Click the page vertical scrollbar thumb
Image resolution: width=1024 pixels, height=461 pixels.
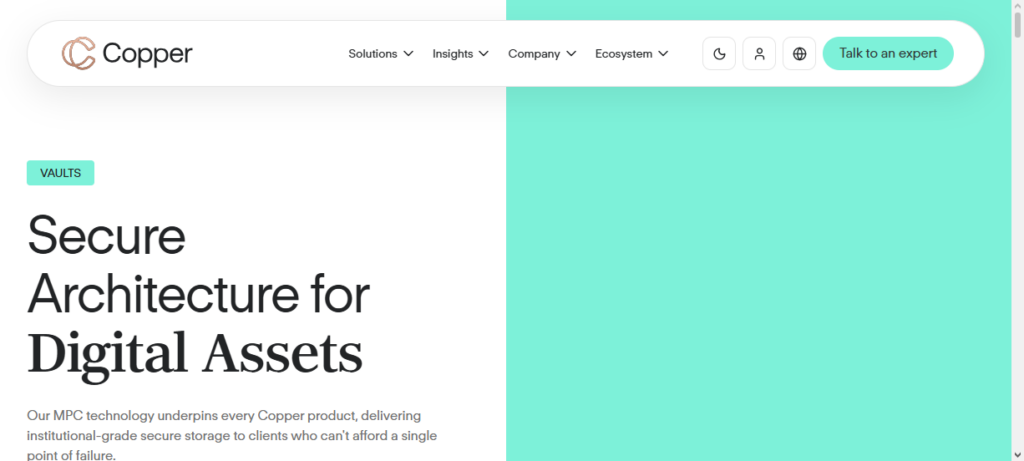pyautogui.click(x=1017, y=24)
